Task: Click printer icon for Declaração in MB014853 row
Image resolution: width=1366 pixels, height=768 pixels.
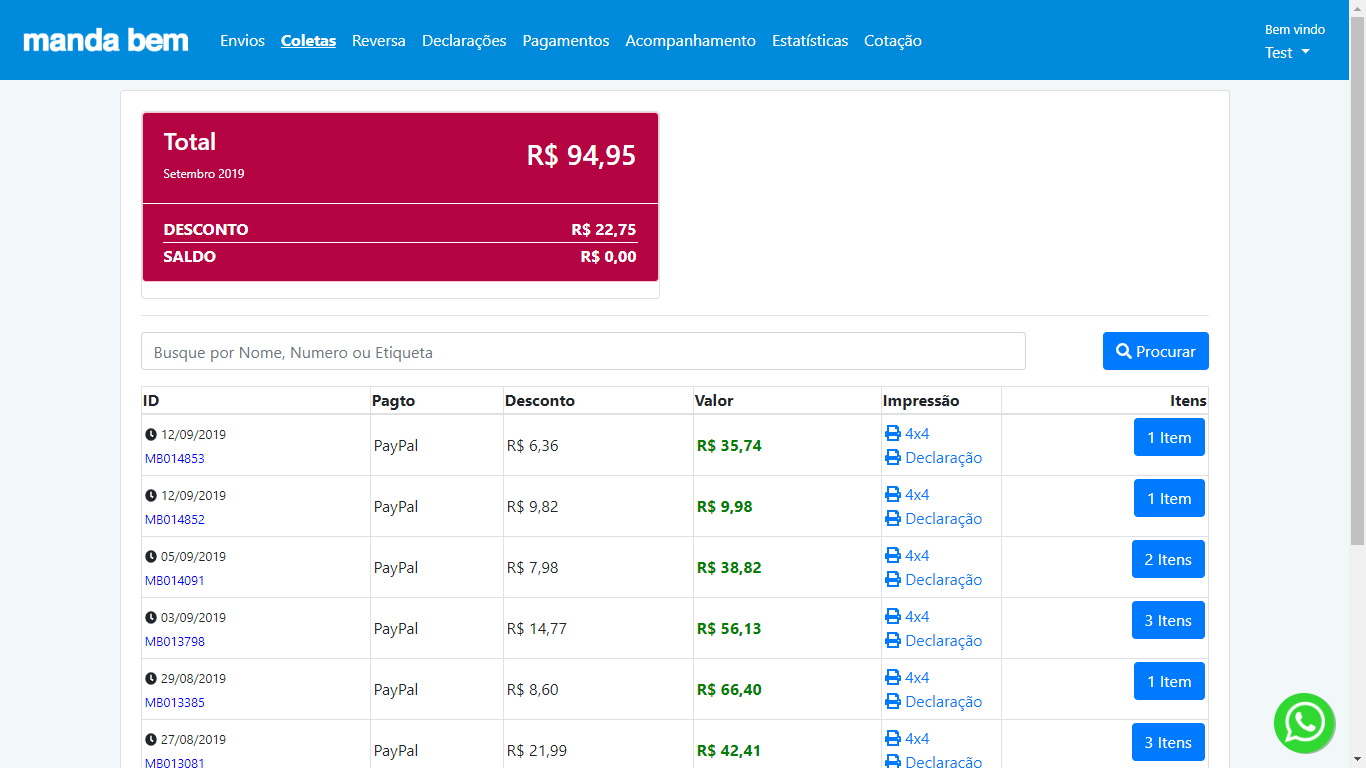Action: (893, 458)
